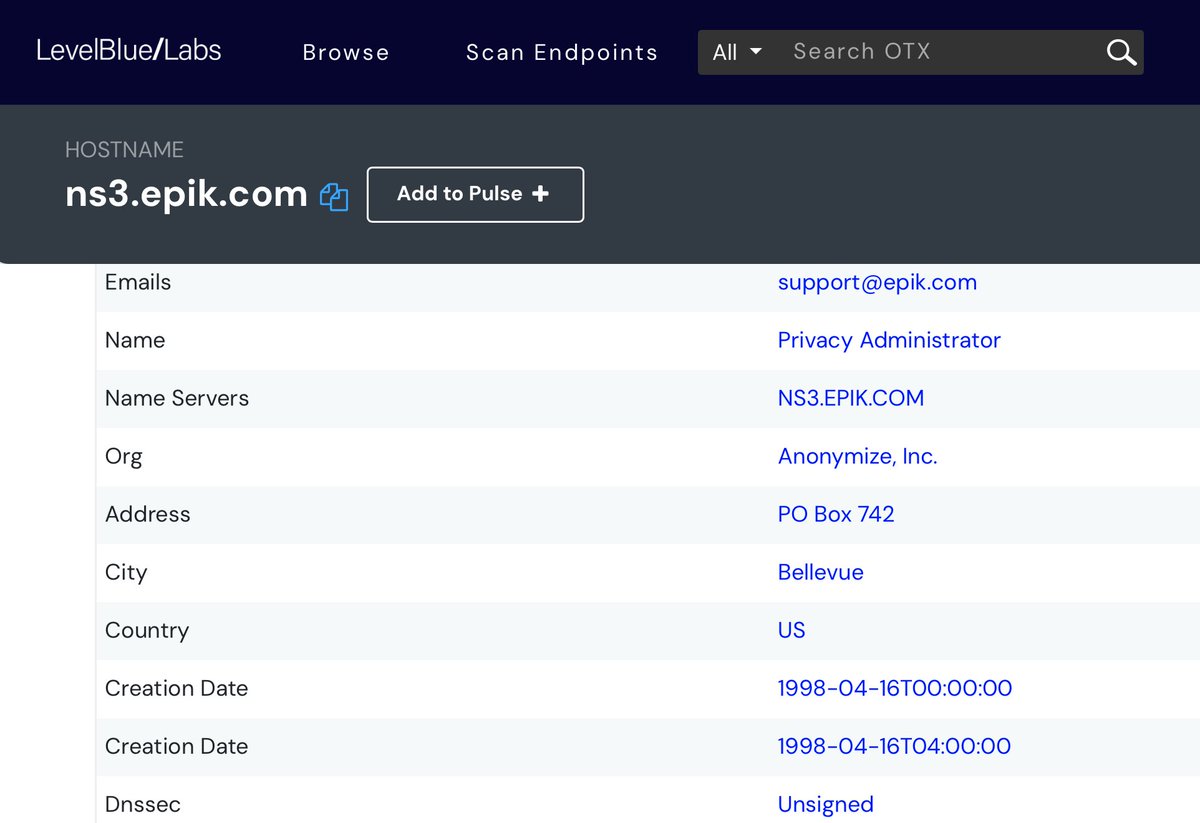The height and width of the screenshot is (823, 1200).
Task: Open the Browse menu
Action: [346, 52]
